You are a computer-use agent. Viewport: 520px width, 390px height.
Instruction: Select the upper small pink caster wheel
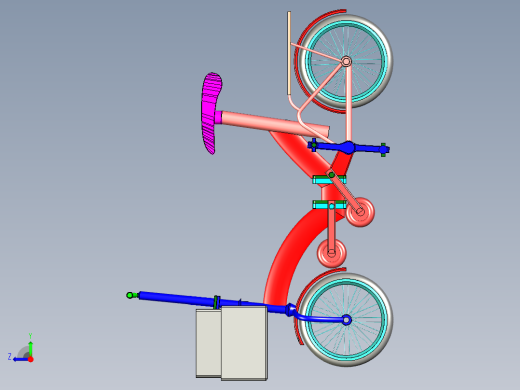pyautogui.click(x=360, y=211)
